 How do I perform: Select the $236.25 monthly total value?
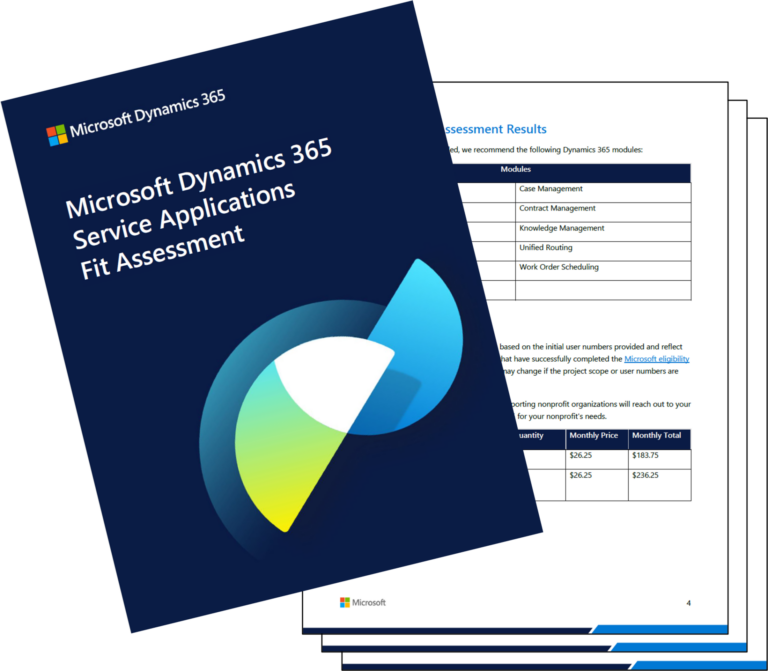coord(645,475)
